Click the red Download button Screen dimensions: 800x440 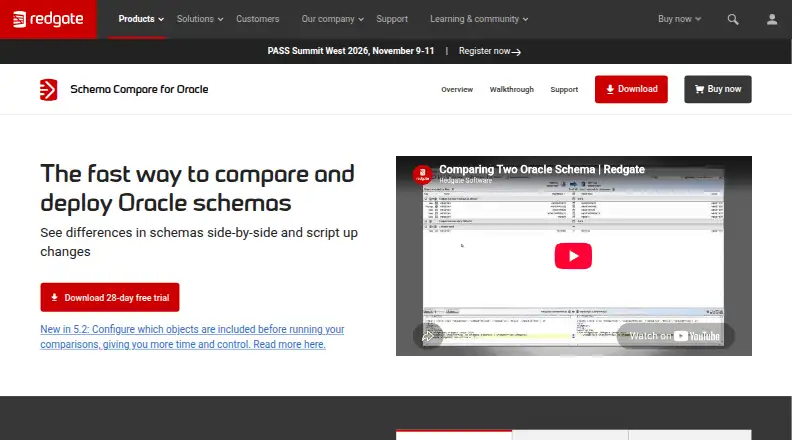click(x=631, y=89)
